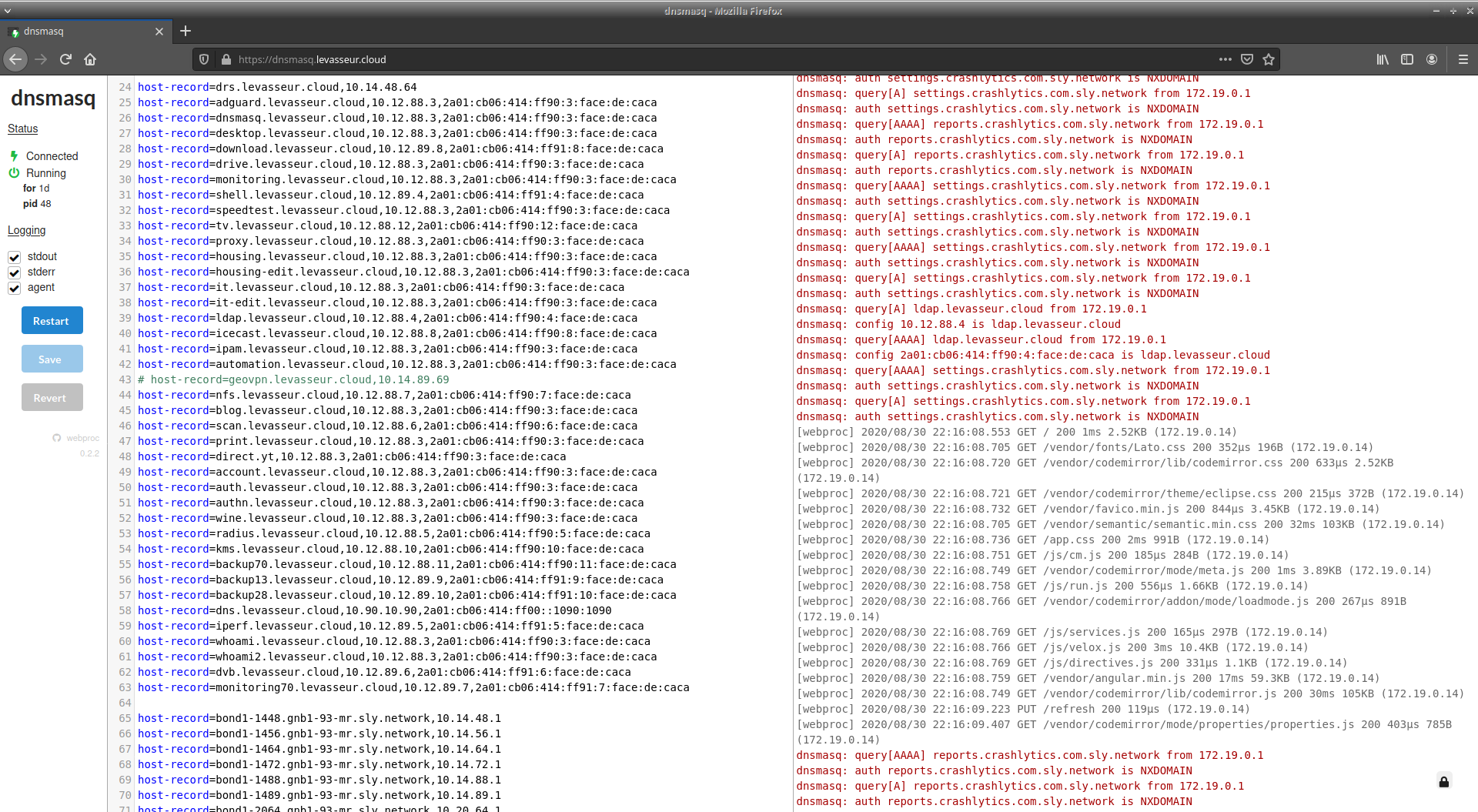Click the lock icon on the log panel
Image resolution: width=1478 pixels, height=812 pixels.
click(x=1443, y=781)
